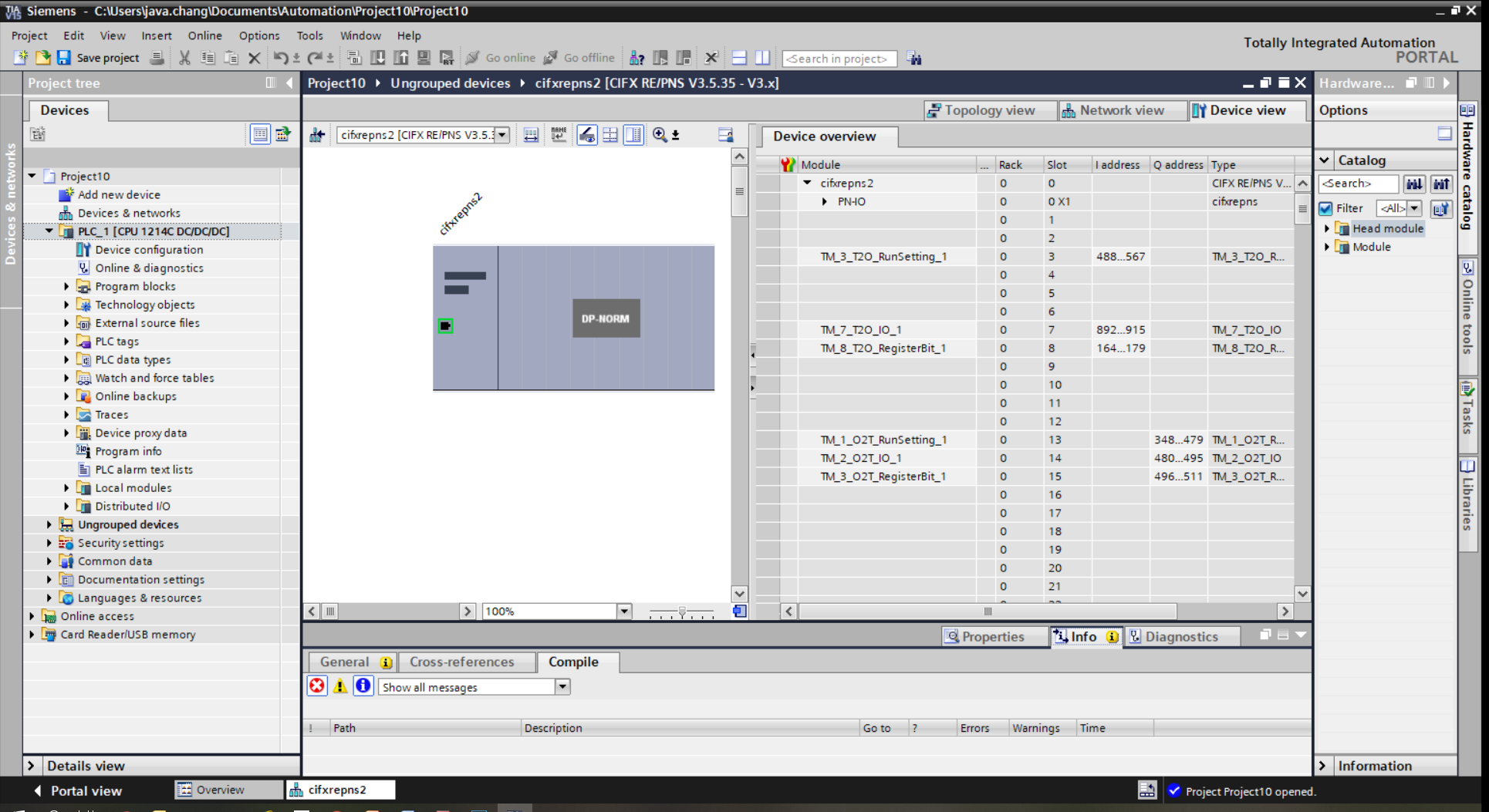Click the Search catalog up icon
The image size is (1489, 812).
[1441, 184]
